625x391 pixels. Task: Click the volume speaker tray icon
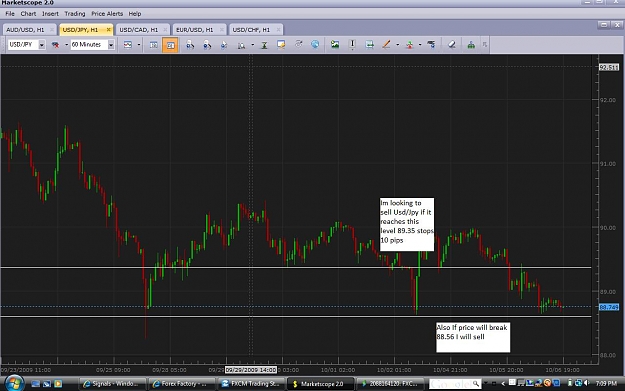click(x=586, y=383)
